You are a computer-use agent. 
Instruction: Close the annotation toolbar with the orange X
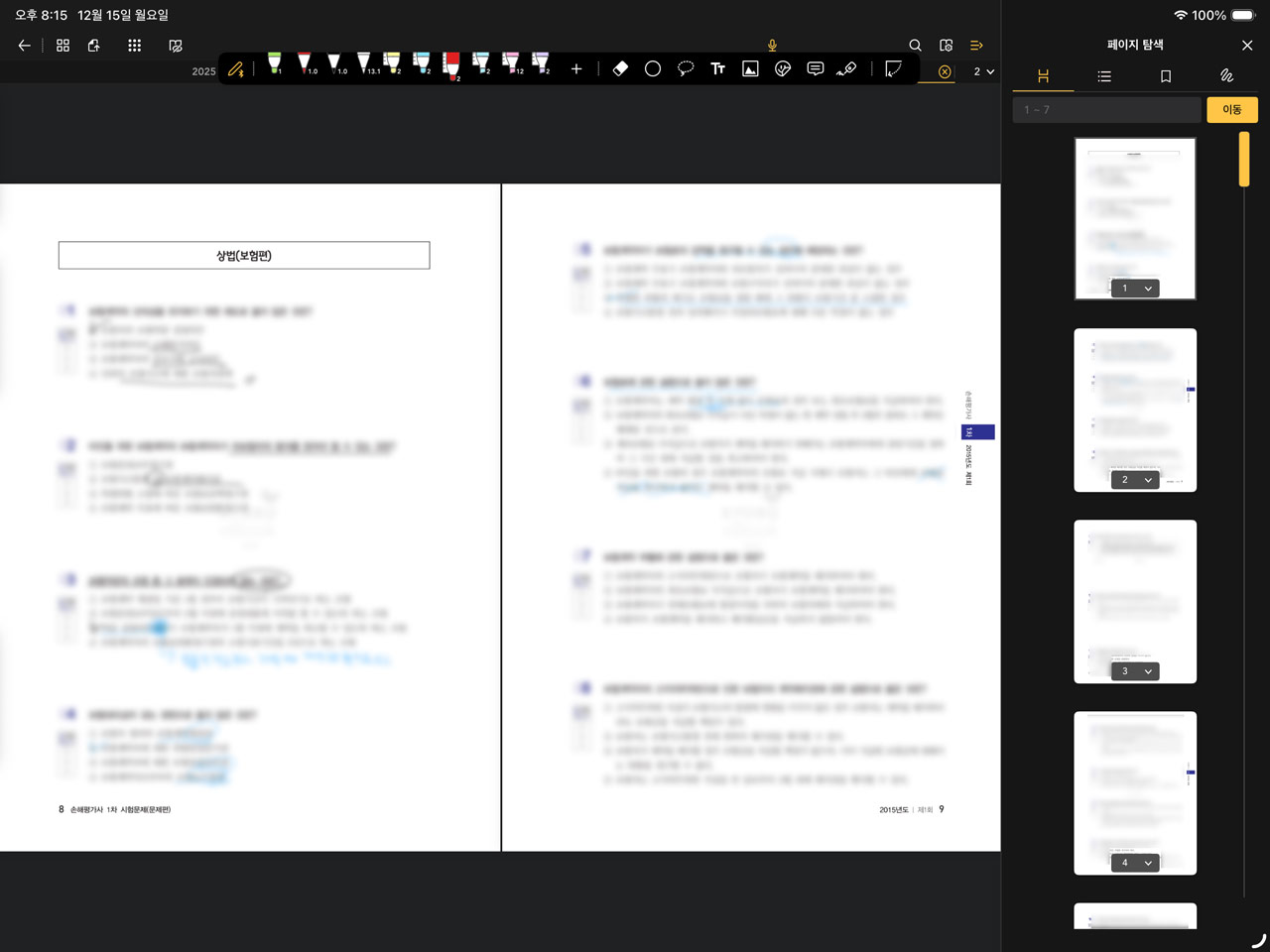pos(945,71)
